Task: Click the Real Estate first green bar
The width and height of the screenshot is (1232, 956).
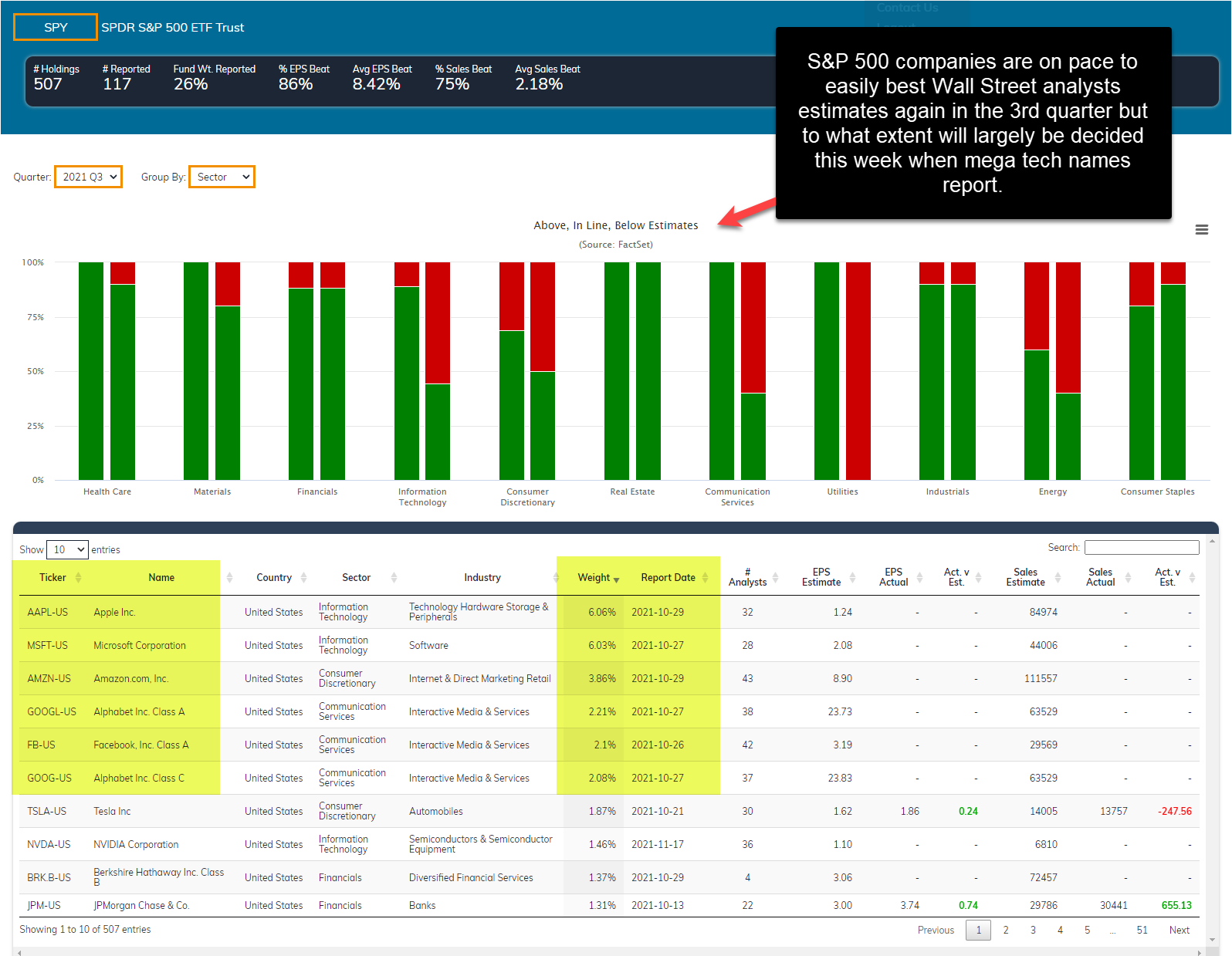Action: pyautogui.click(x=617, y=371)
